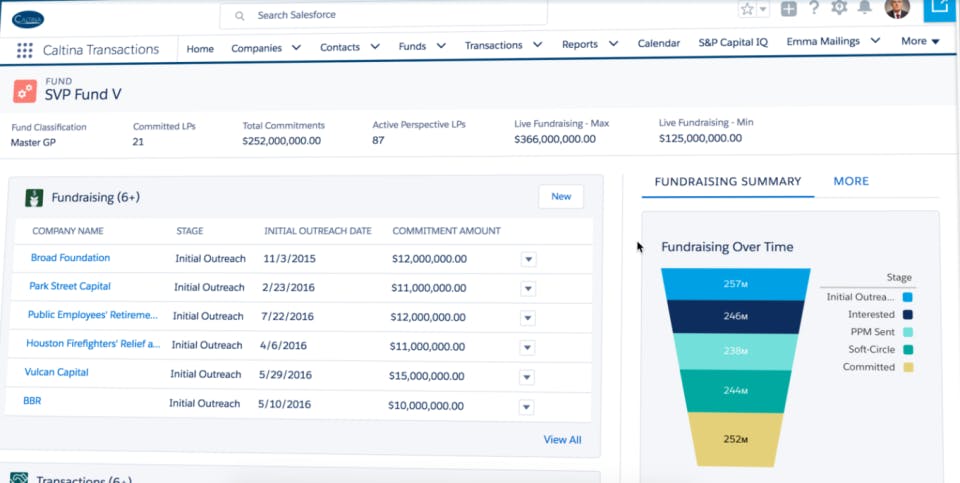Click the Transactions related list icon
The height and width of the screenshot is (483, 960).
(19, 478)
